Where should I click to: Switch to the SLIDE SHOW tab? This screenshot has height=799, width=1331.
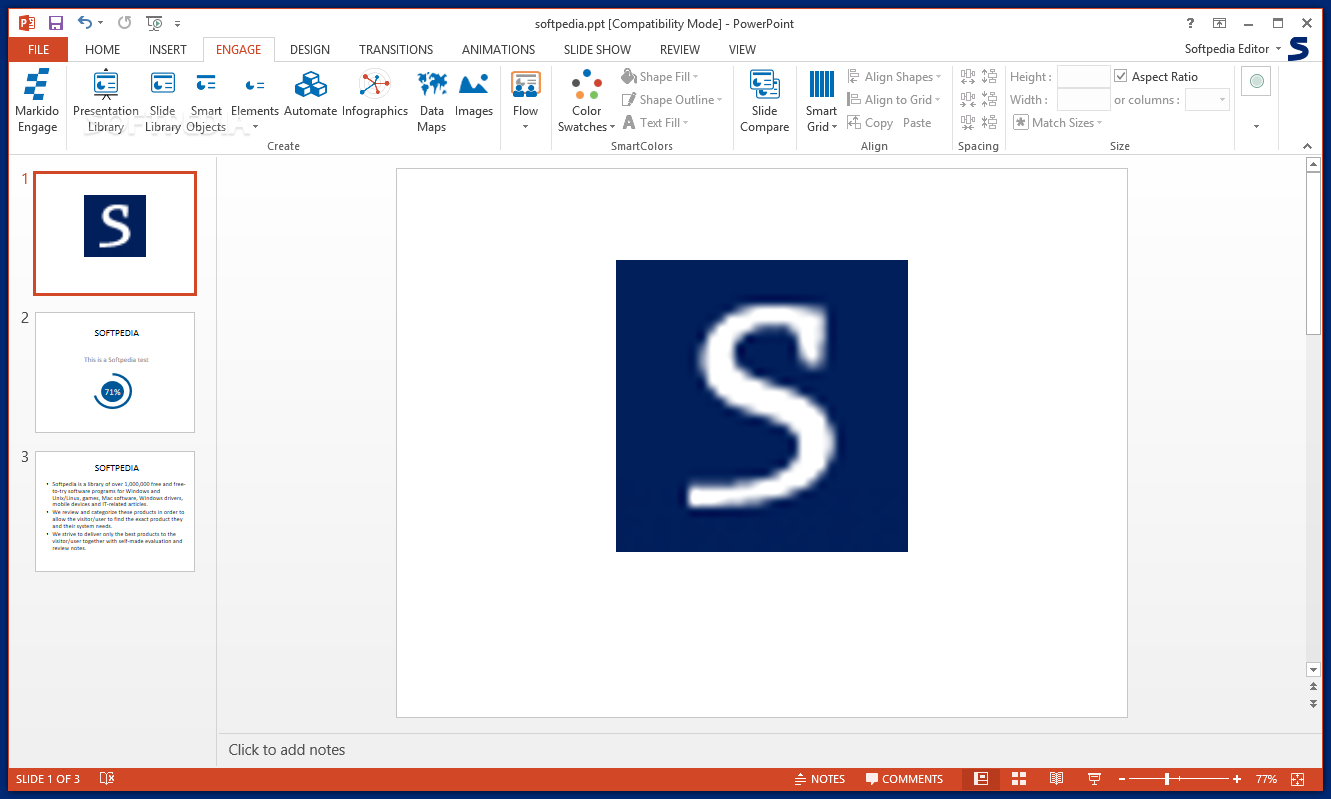click(597, 49)
